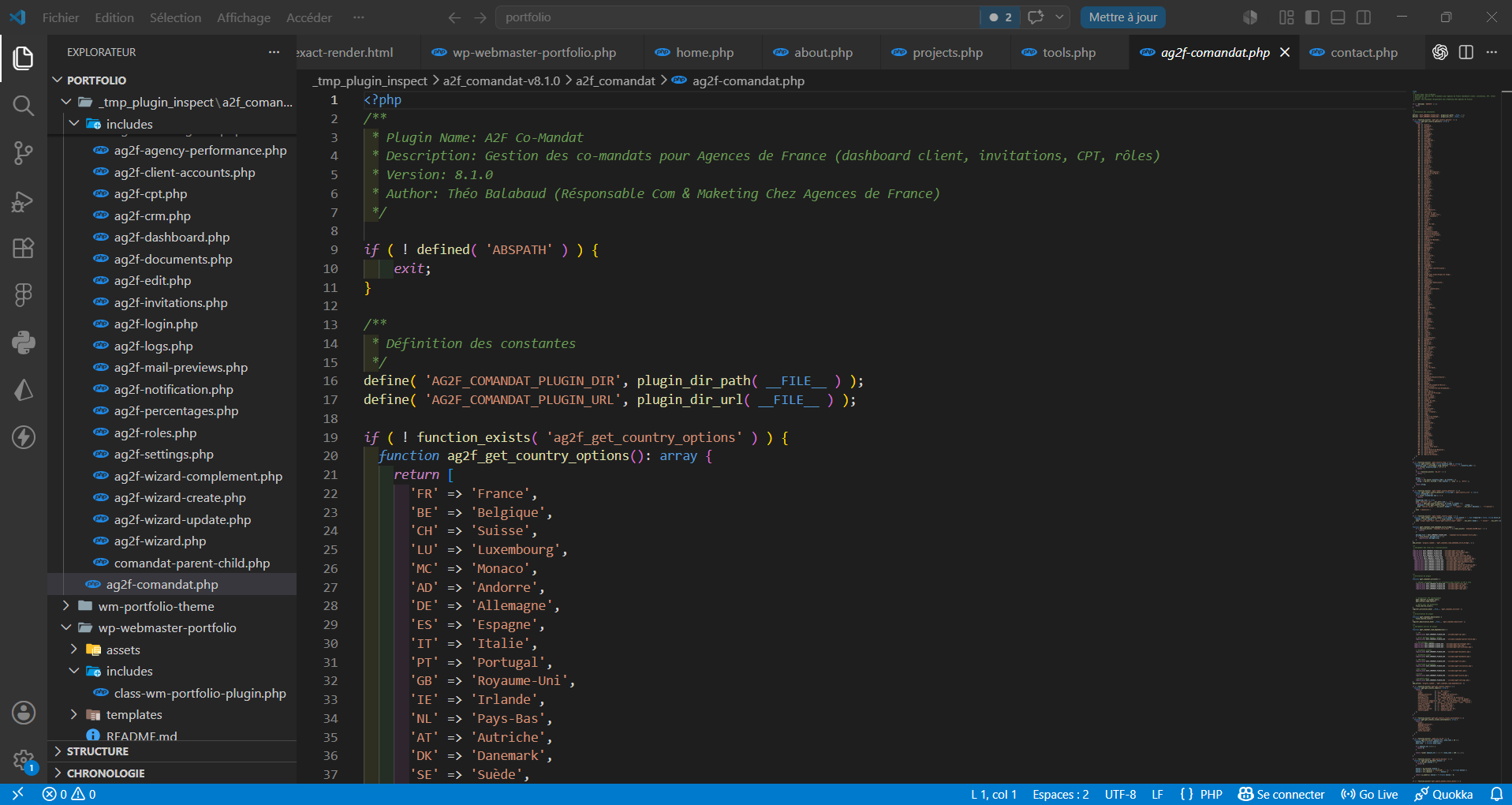Change indentation via Espaces : 2
Screen dimensions: 1512x805
[1060, 794]
